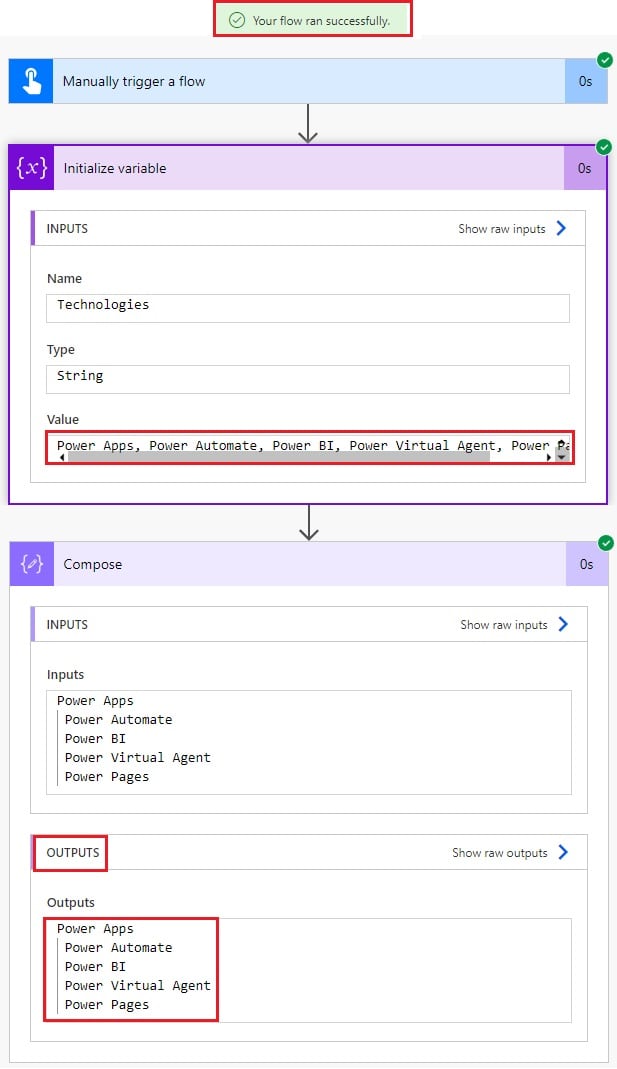The height and width of the screenshot is (1069, 617).
Task: Click green checkmark on Initialize variable step
Action: click(603, 147)
